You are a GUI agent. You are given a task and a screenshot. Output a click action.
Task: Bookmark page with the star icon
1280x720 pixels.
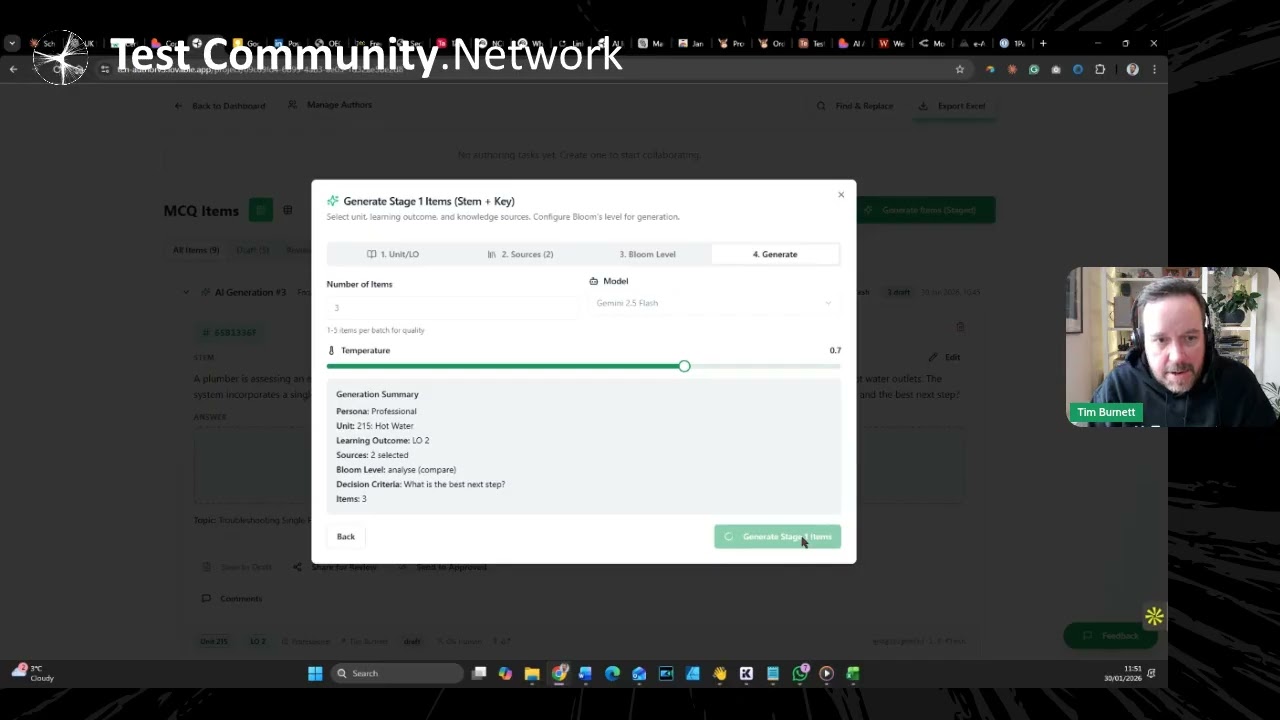pos(960,70)
